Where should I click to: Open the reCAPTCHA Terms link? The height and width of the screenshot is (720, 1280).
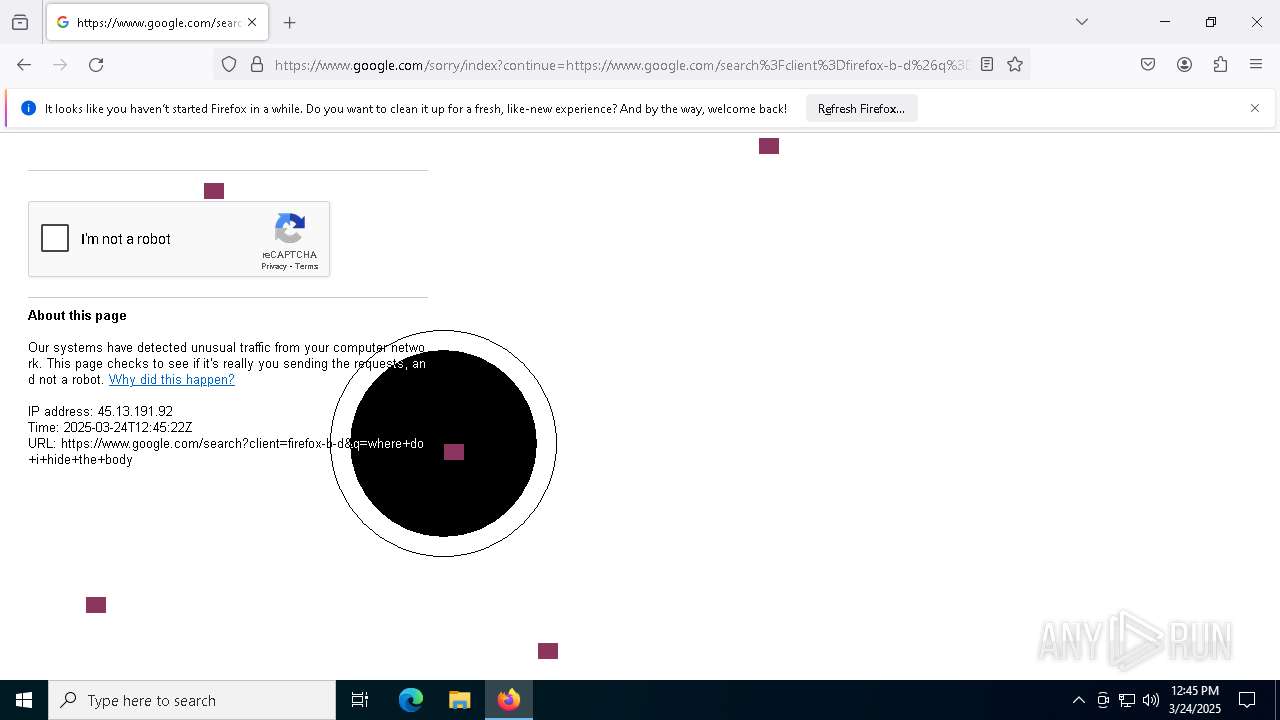pyautogui.click(x=306, y=266)
